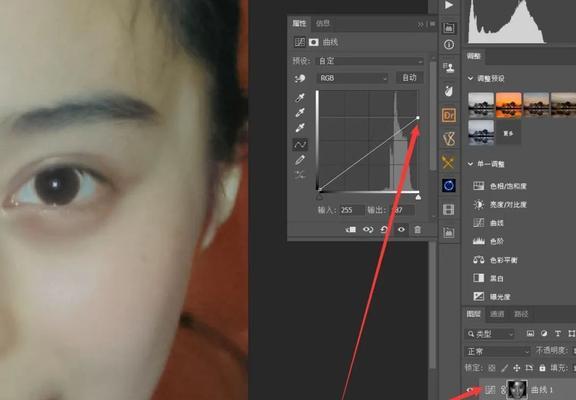Open the info panel icon in strip
The width and height of the screenshot is (576, 400).
[449, 45]
